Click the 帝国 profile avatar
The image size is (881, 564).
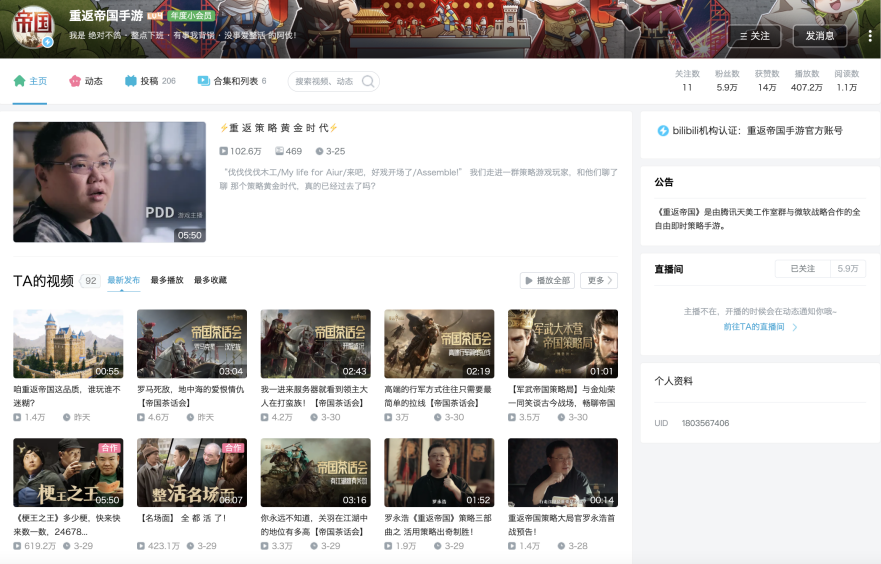pyautogui.click(x=33, y=26)
